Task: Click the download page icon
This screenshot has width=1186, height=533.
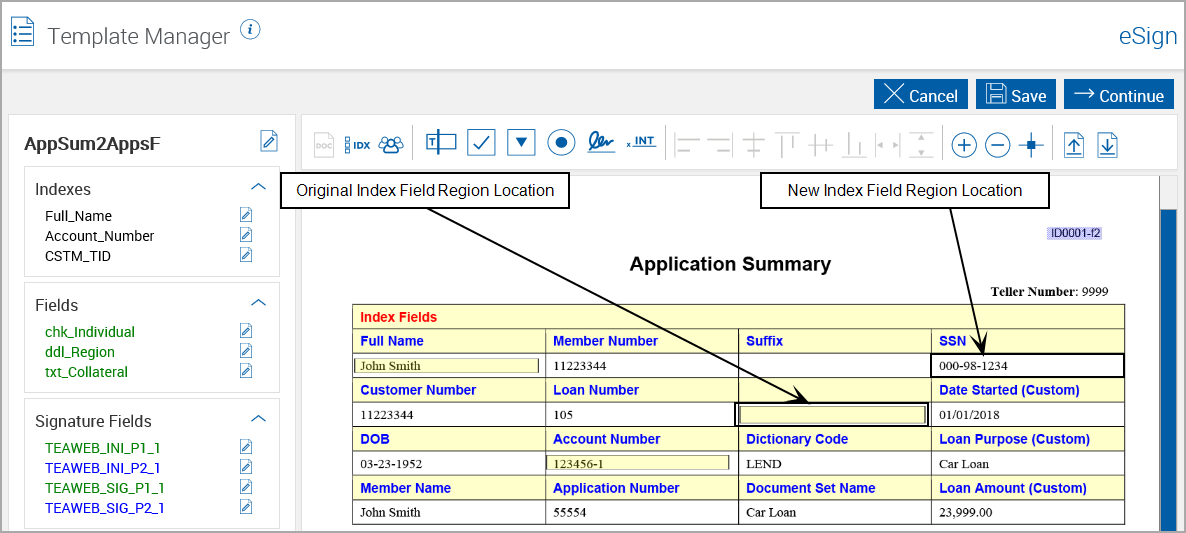Action: coord(1107,144)
